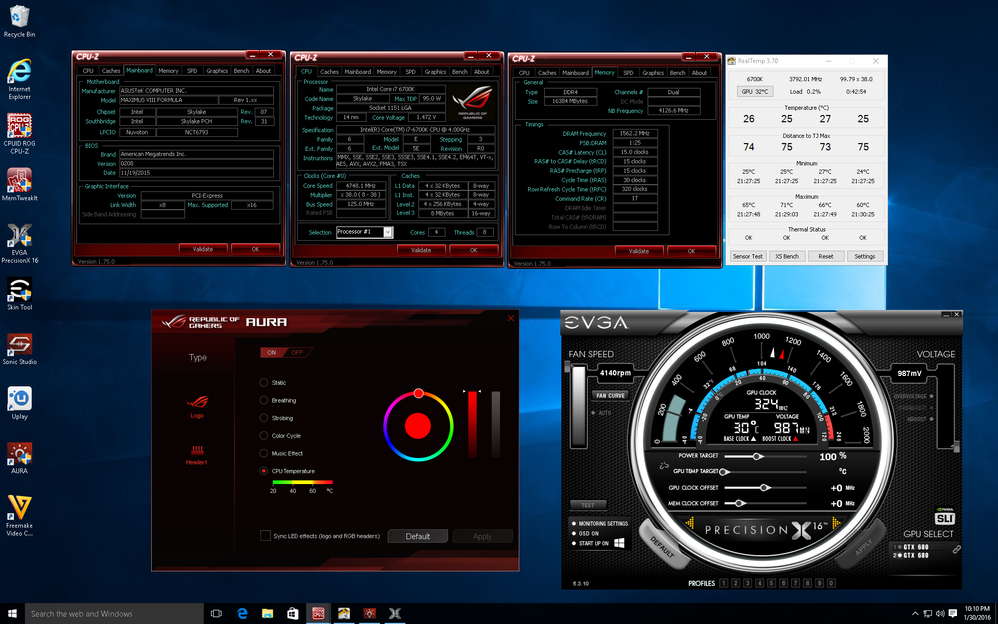This screenshot has width=998, height=624.
Task: Select the CPU Temperature lighting effect
Action: 264,471
